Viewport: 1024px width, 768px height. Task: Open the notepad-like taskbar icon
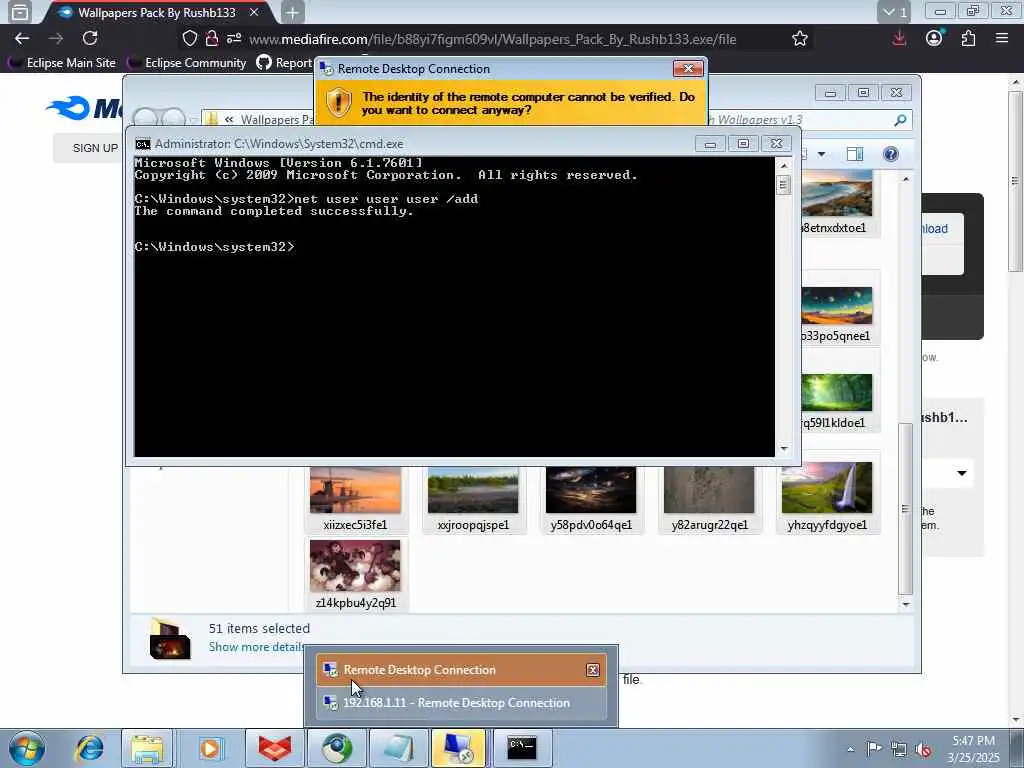coord(398,748)
